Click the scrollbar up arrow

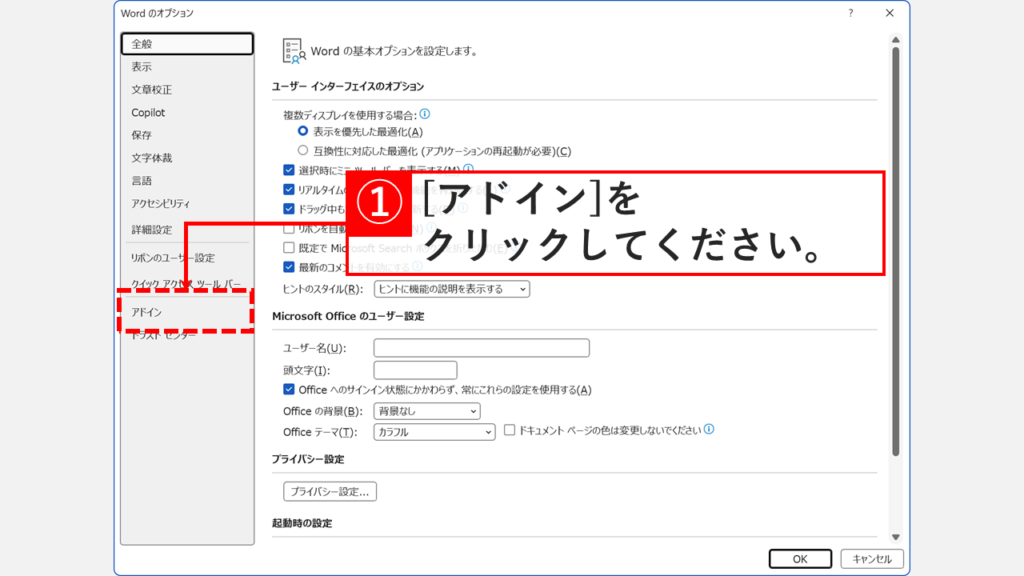tap(895, 40)
